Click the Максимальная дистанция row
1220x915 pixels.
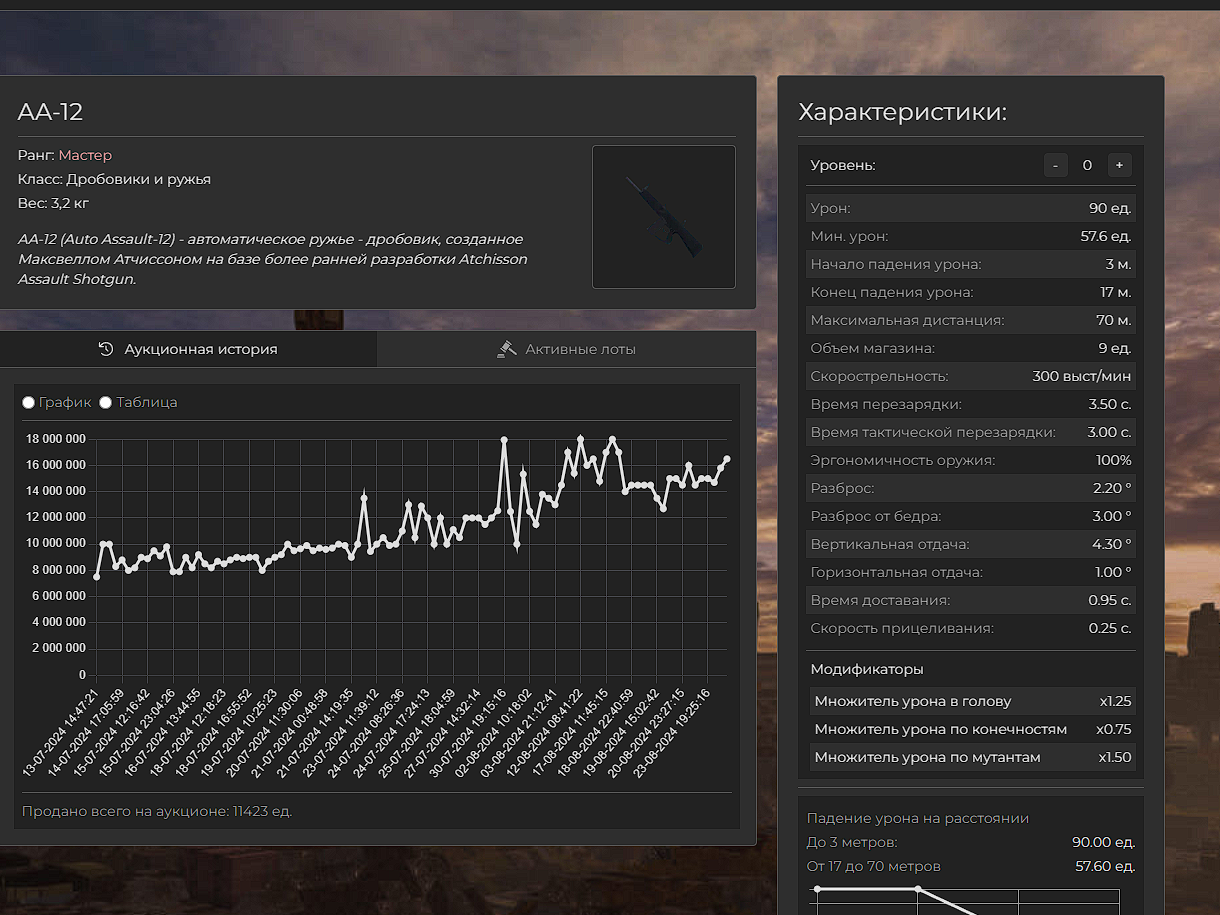[971, 320]
